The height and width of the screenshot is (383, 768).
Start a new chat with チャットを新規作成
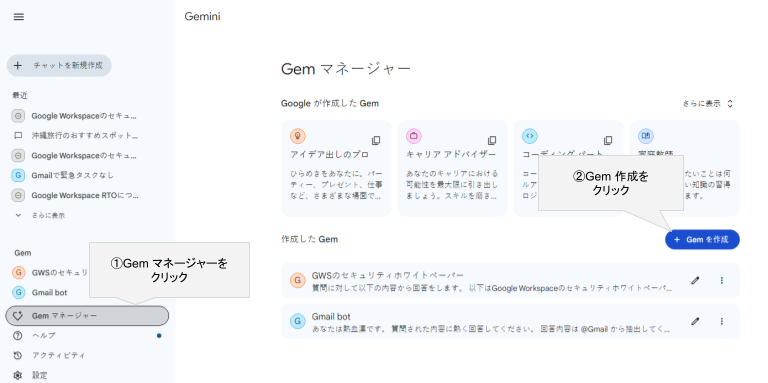tap(59, 66)
